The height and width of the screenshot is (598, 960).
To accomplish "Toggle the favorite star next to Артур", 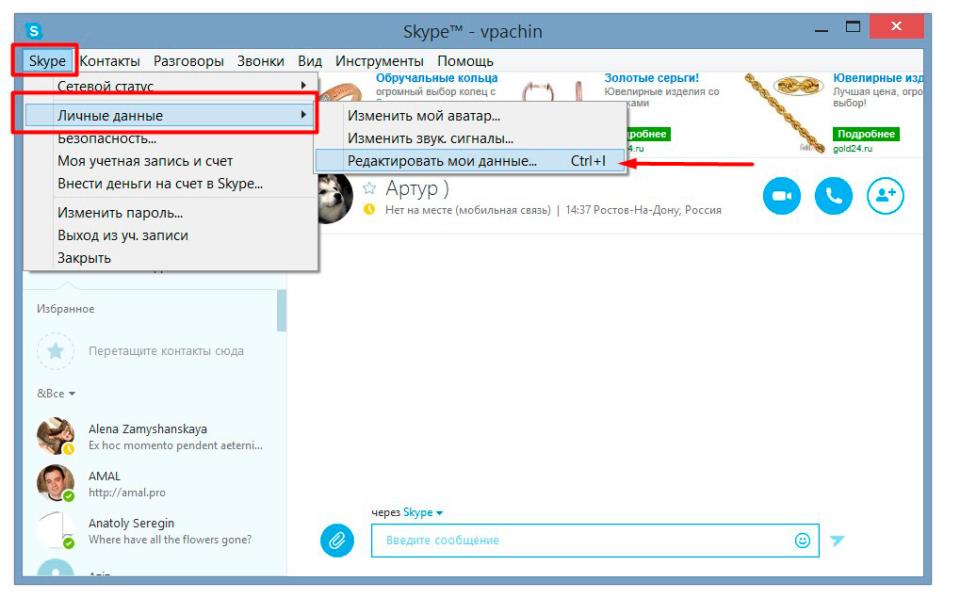I will tap(369, 188).
